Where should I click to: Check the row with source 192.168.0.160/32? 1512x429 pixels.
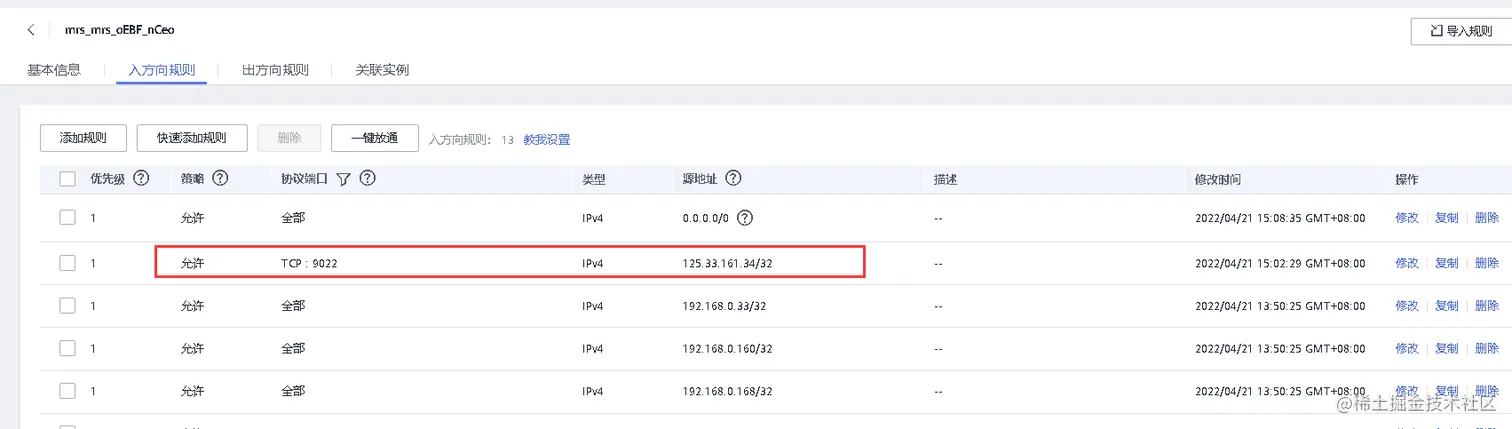pyautogui.click(x=68, y=348)
